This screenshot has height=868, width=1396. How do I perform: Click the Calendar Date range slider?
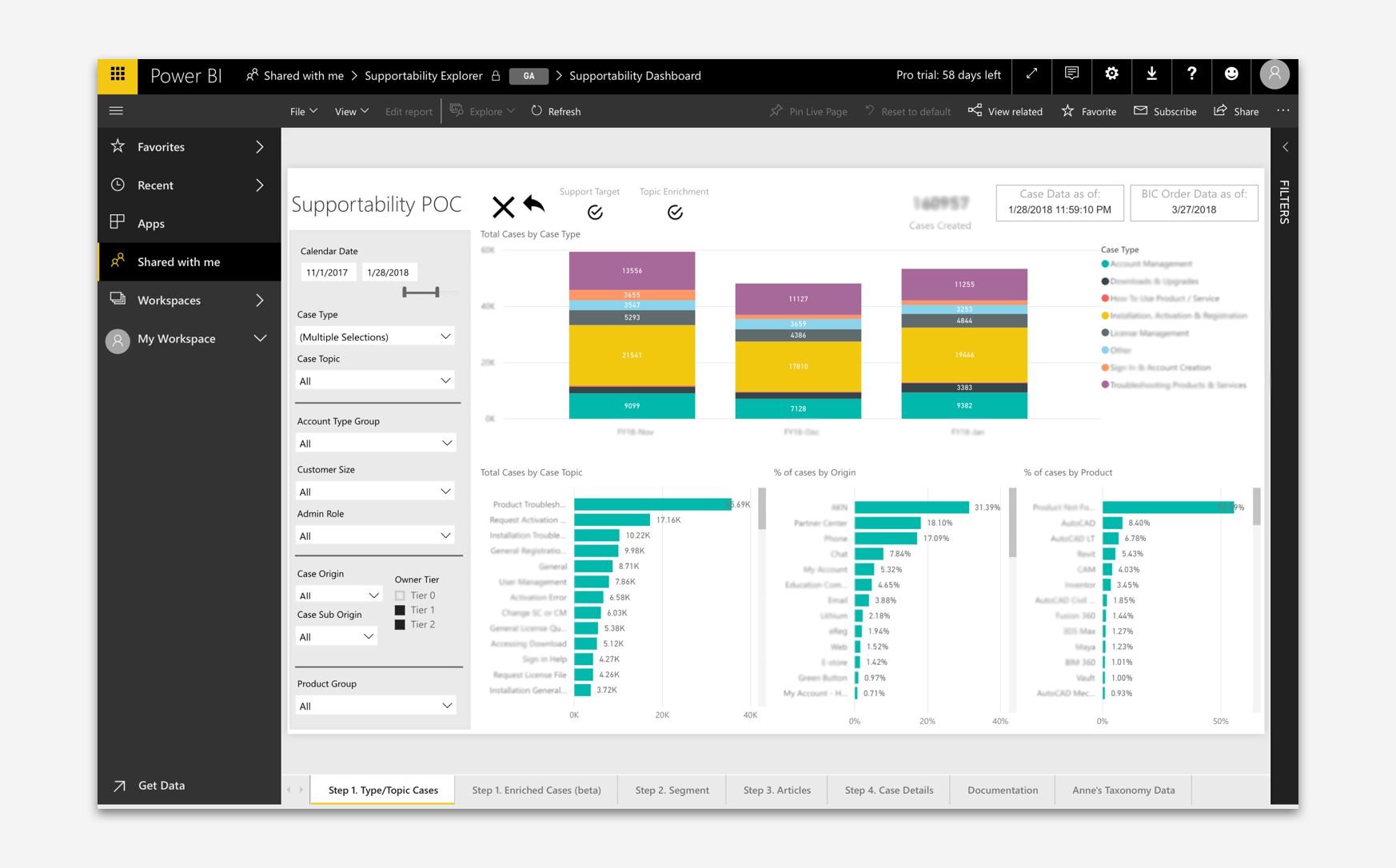click(x=421, y=292)
